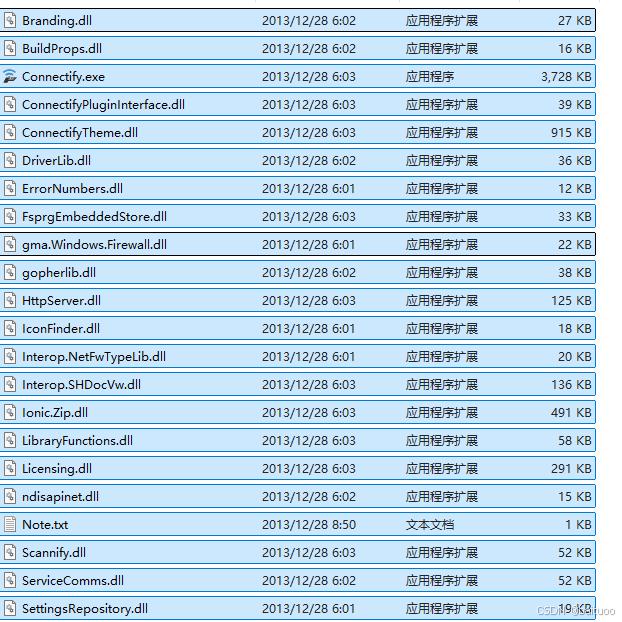This screenshot has height=622, width=622.
Task: Click the DriverLib.dll file icon
Action: click(x=10, y=160)
